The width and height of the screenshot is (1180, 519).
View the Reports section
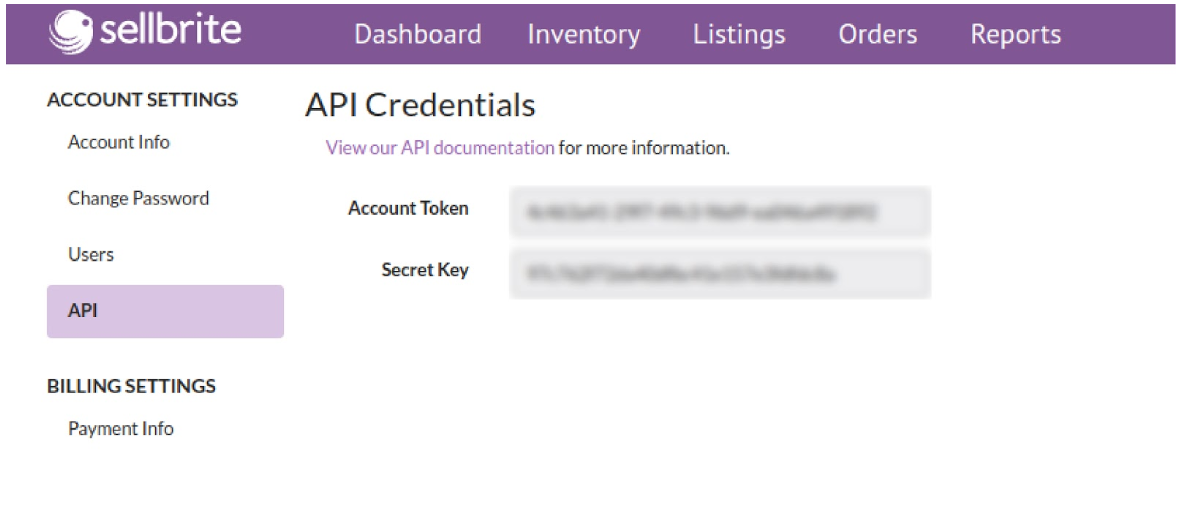[x=1016, y=35]
